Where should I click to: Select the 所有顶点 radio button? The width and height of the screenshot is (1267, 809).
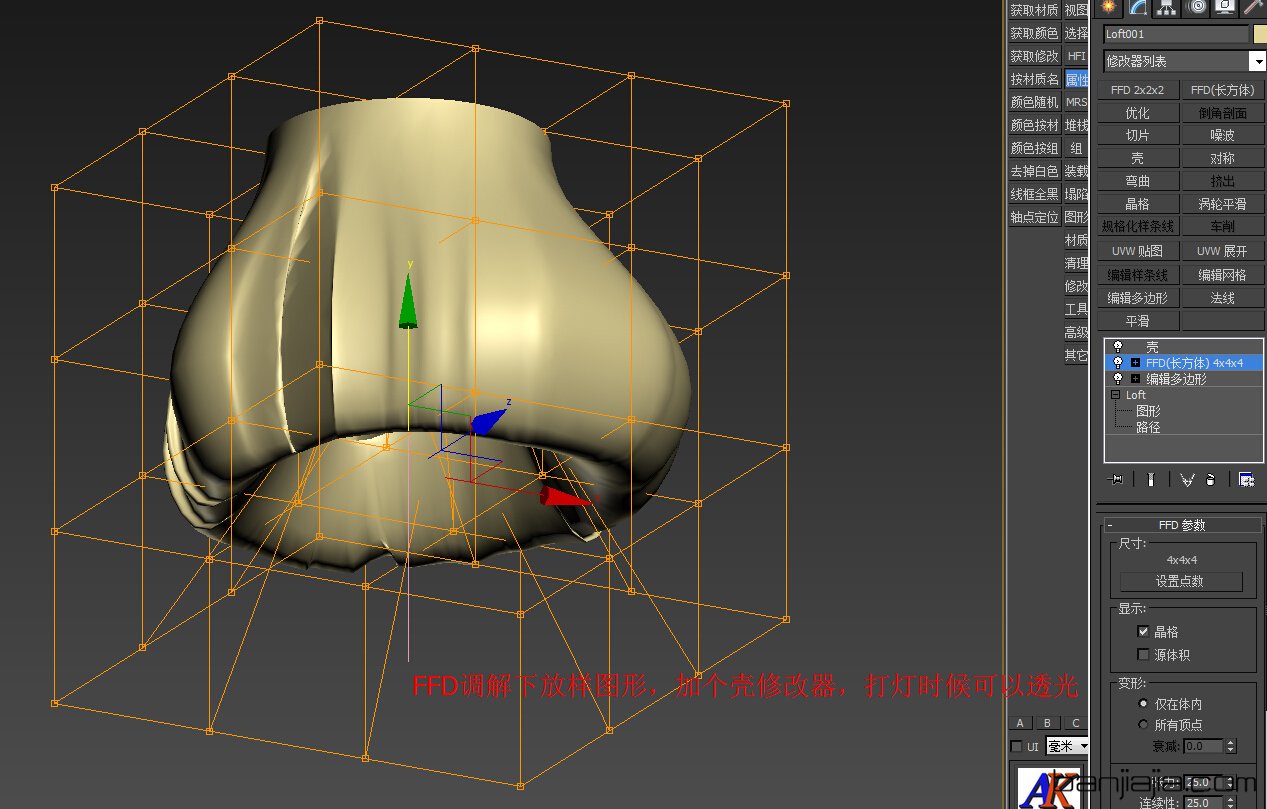tap(1142, 724)
